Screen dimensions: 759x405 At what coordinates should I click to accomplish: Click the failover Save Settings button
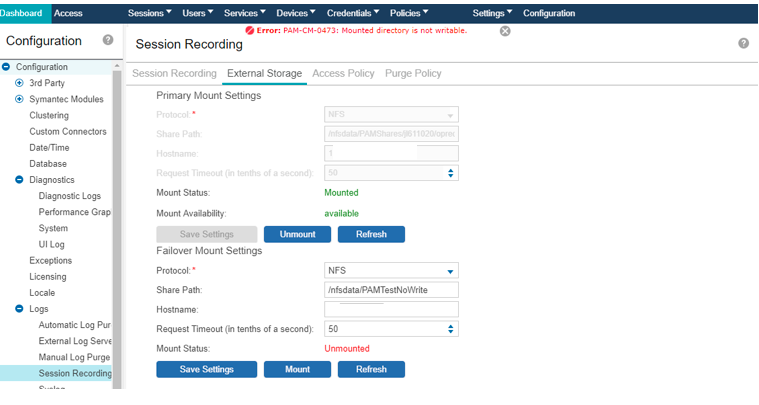(207, 369)
